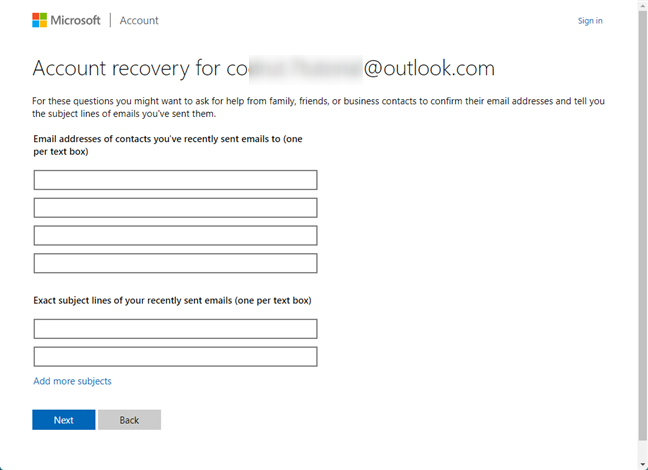Click the Add more subjects link
This screenshot has height=470, width=648.
[72, 381]
